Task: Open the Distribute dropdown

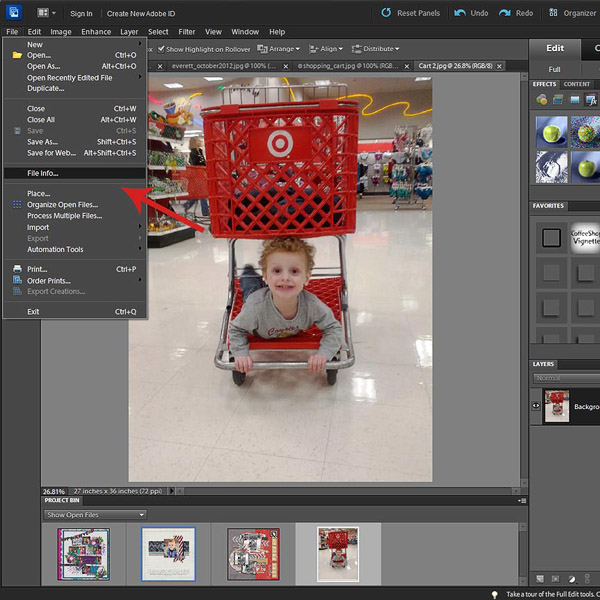Action: [x=375, y=49]
